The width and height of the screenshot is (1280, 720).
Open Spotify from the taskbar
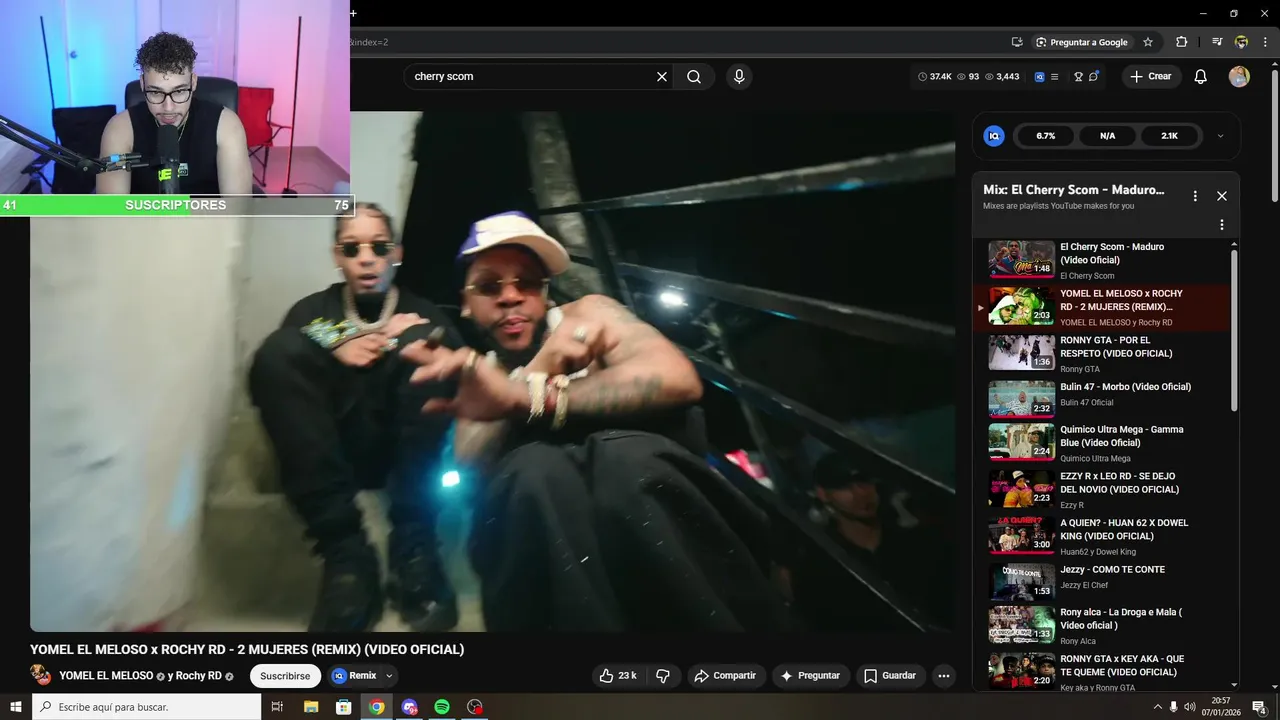[442, 707]
